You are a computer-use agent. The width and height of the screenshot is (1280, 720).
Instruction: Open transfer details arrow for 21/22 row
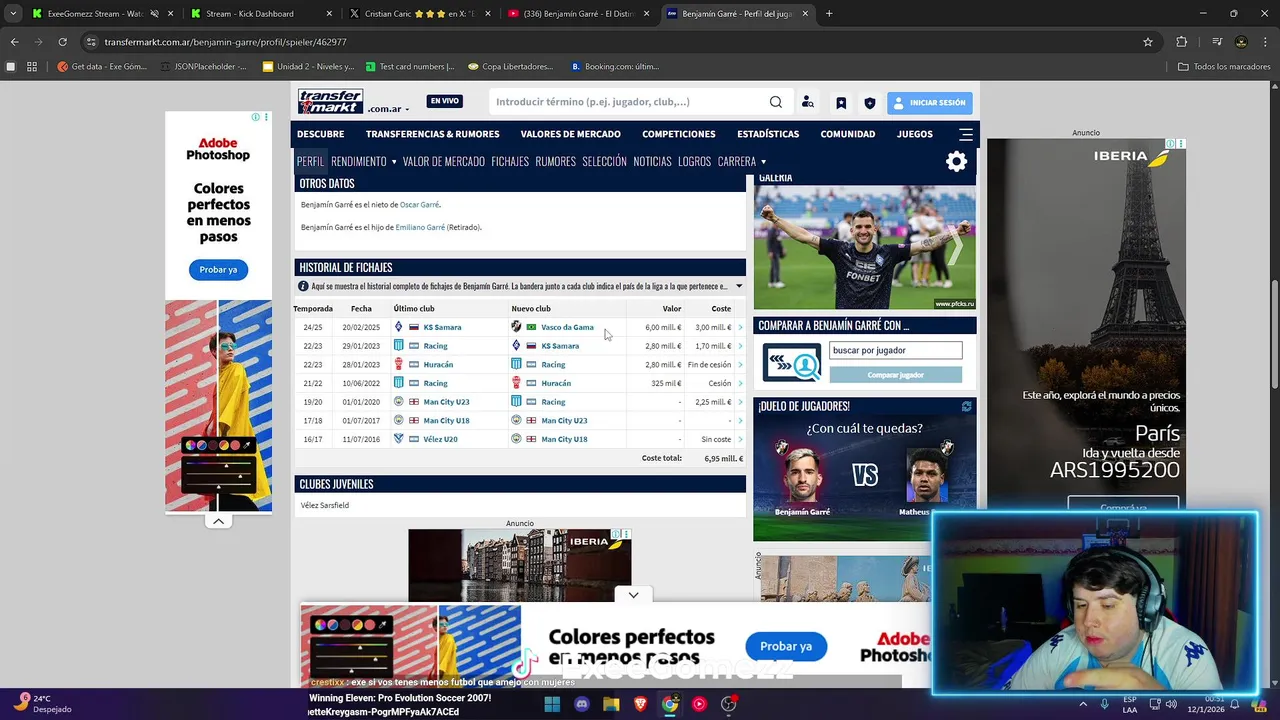click(741, 383)
